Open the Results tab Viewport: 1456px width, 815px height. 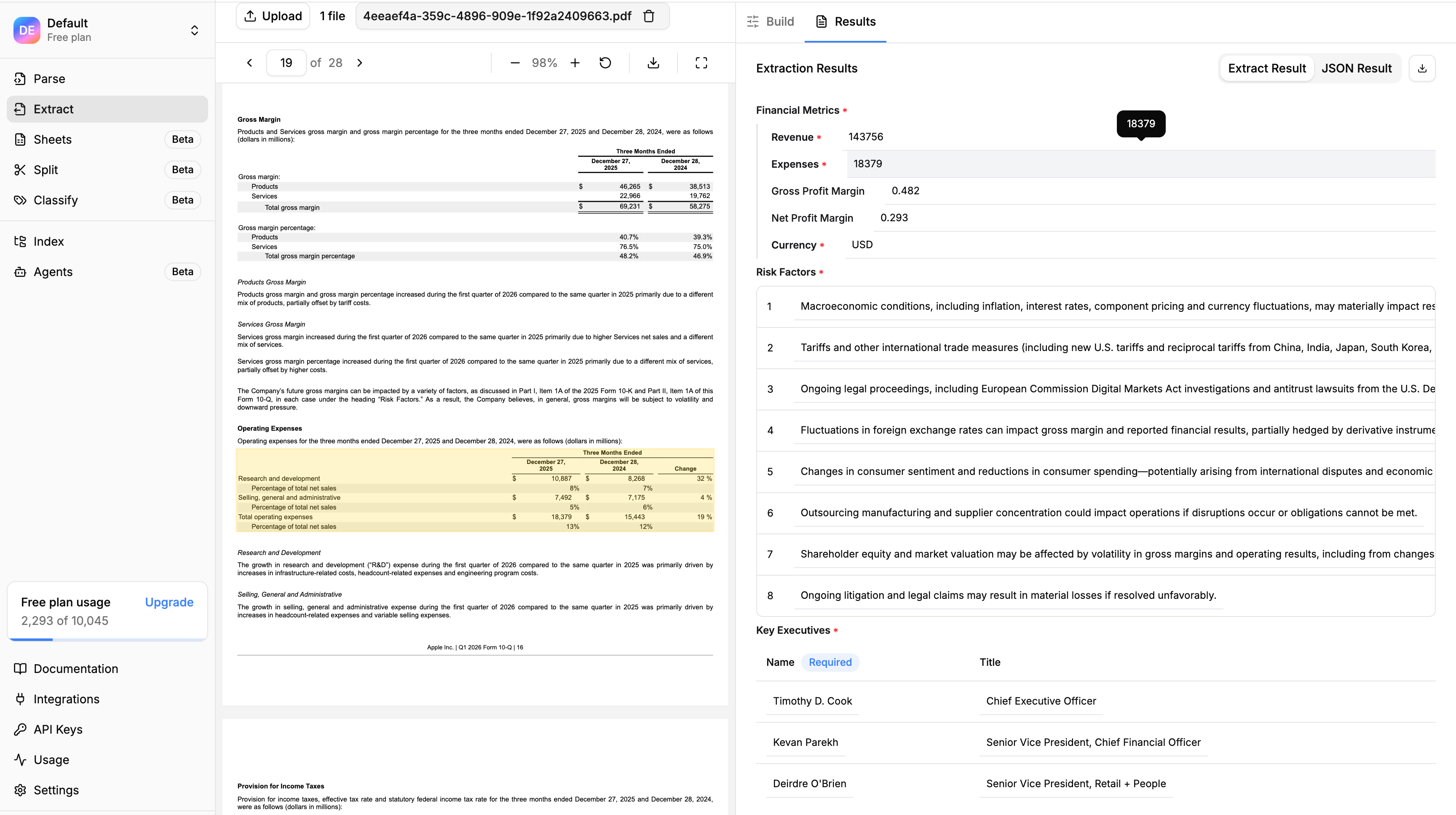tap(846, 21)
